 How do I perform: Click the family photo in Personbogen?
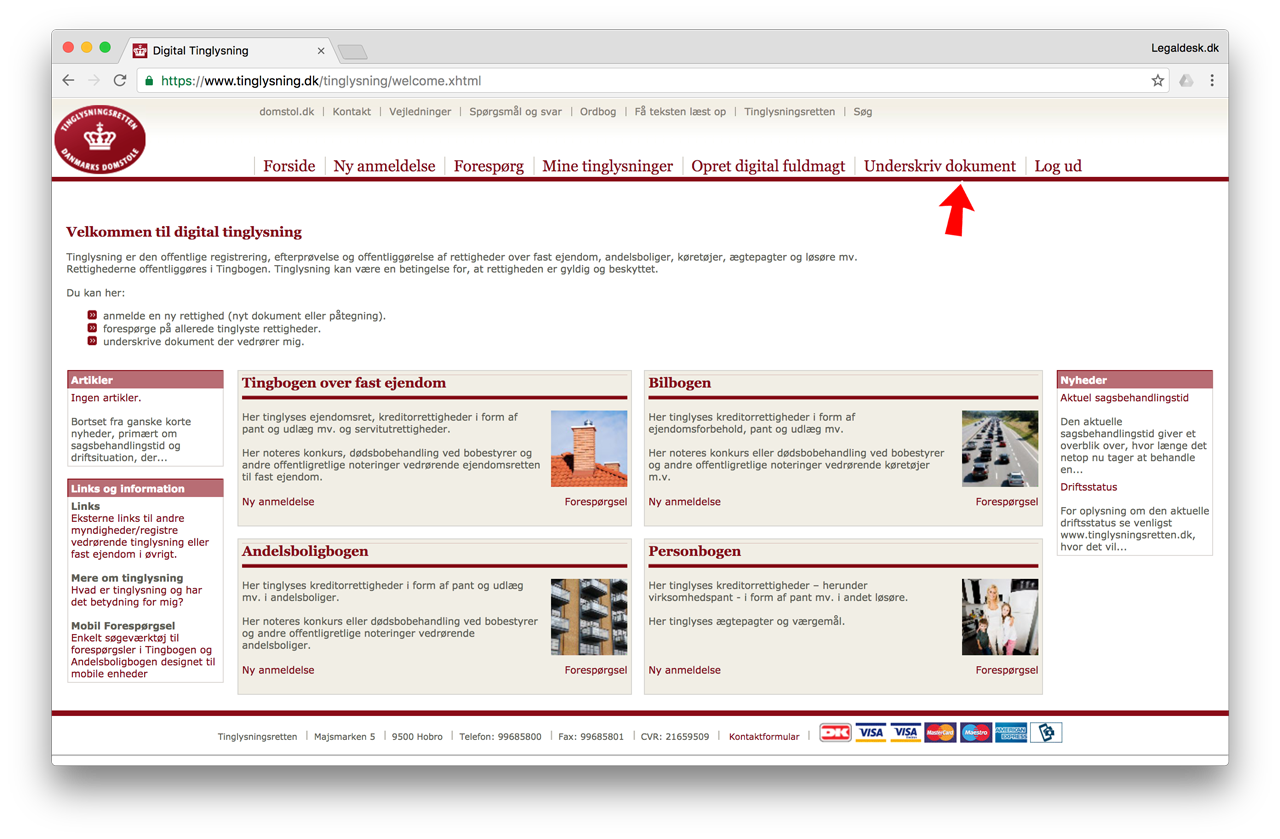(x=1000, y=617)
